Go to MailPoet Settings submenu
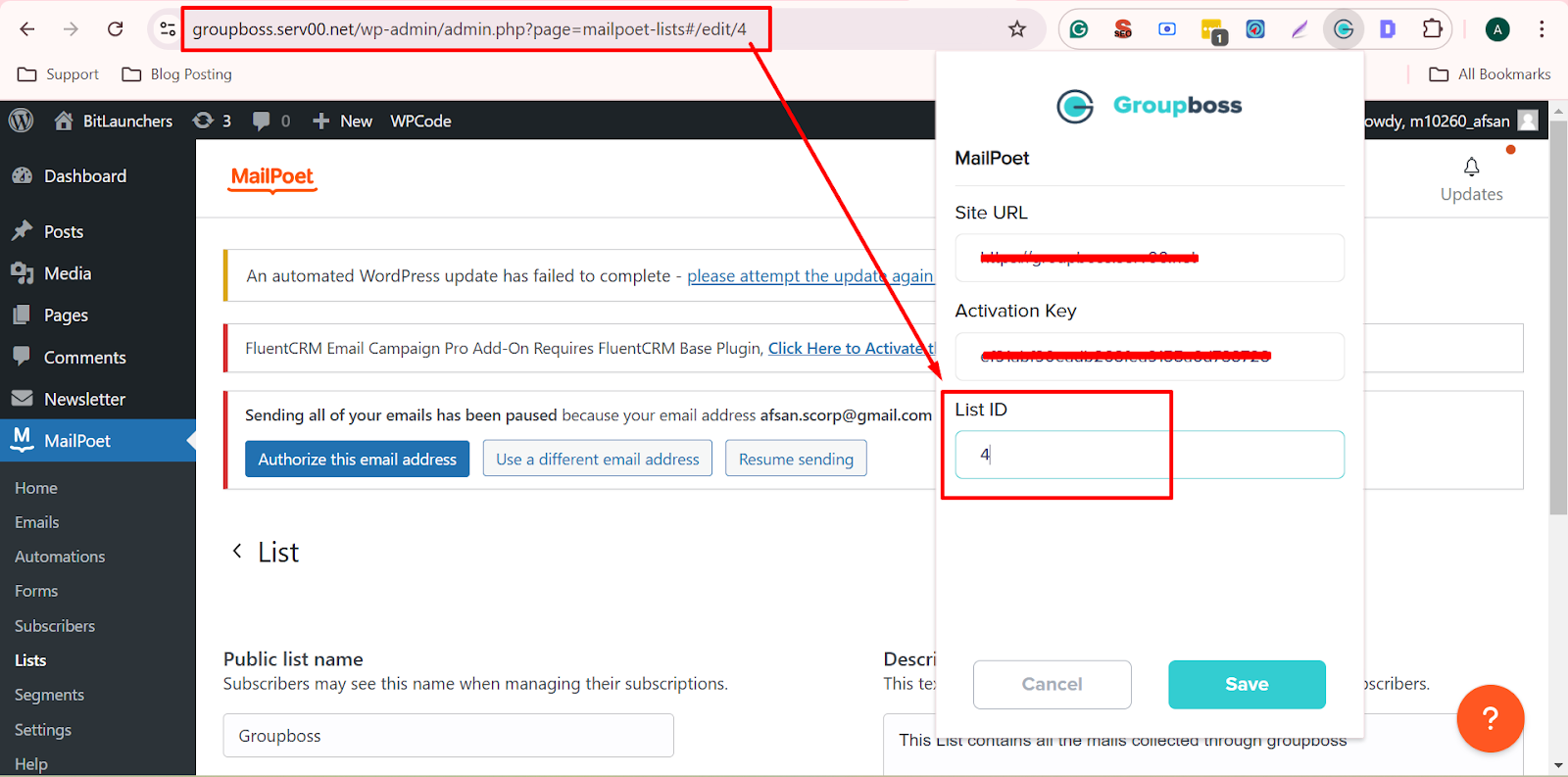 43,730
